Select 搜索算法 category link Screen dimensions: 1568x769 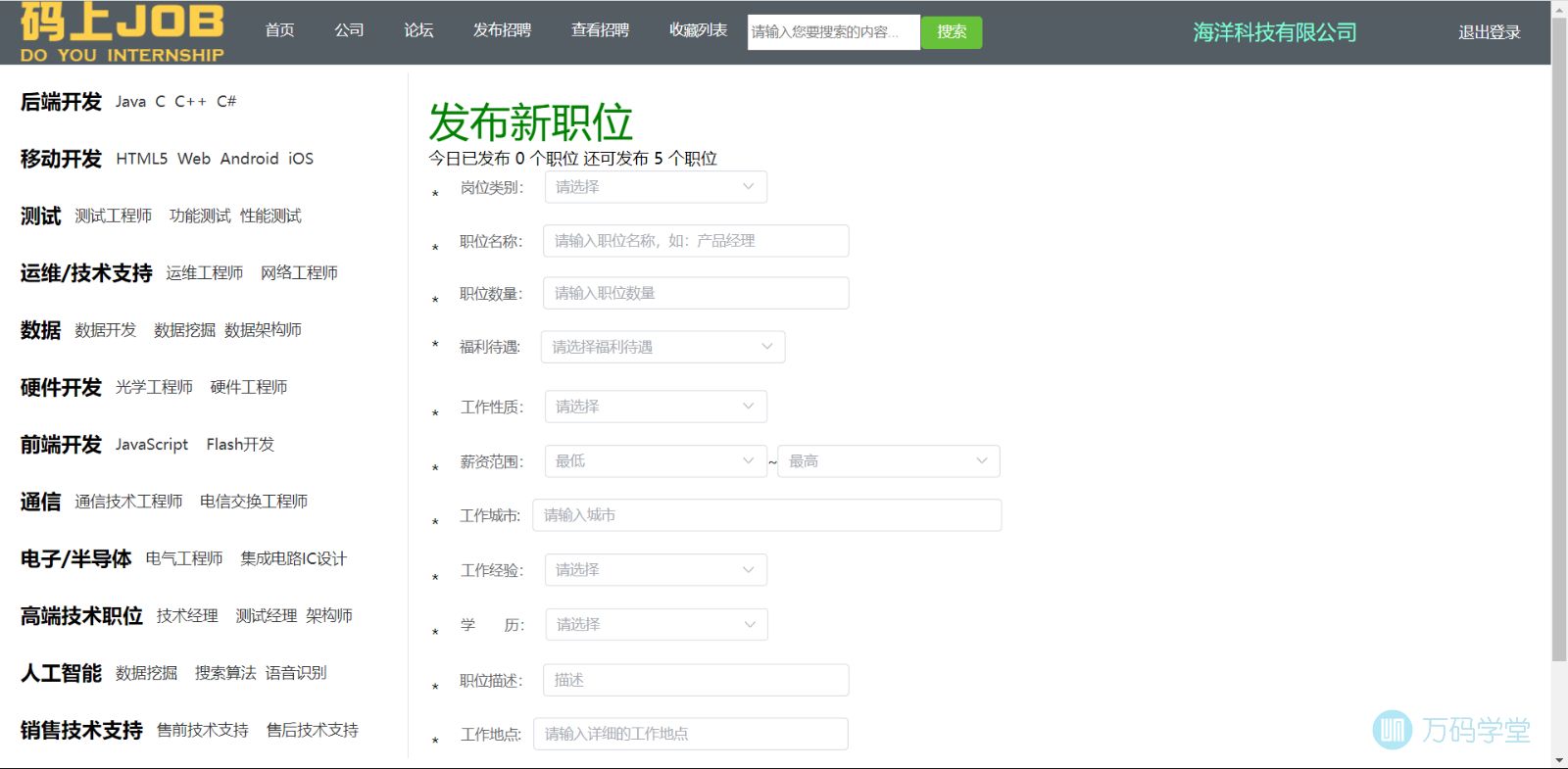pyautogui.click(x=225, y=673)
